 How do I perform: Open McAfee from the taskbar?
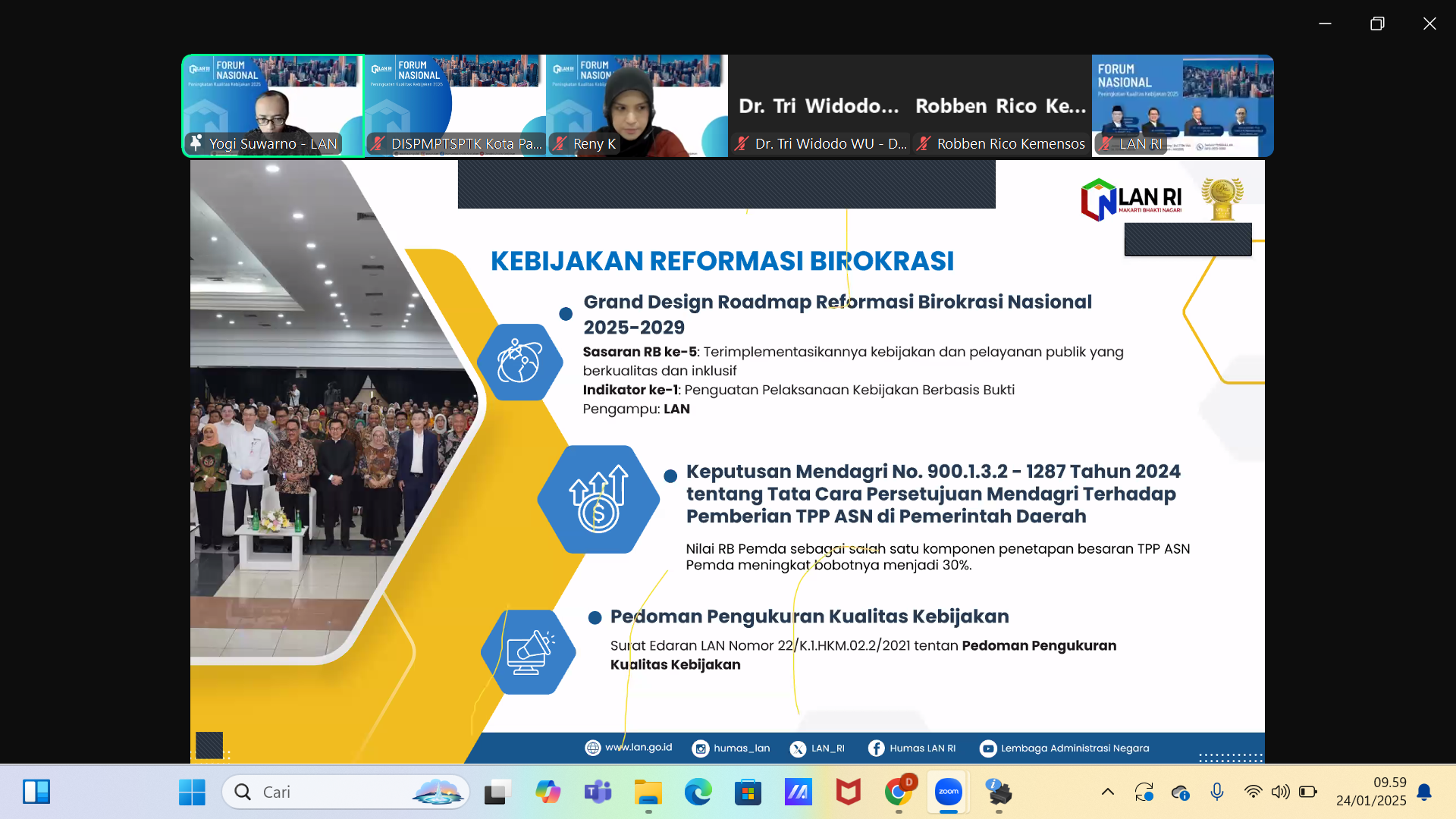point(848,792)
